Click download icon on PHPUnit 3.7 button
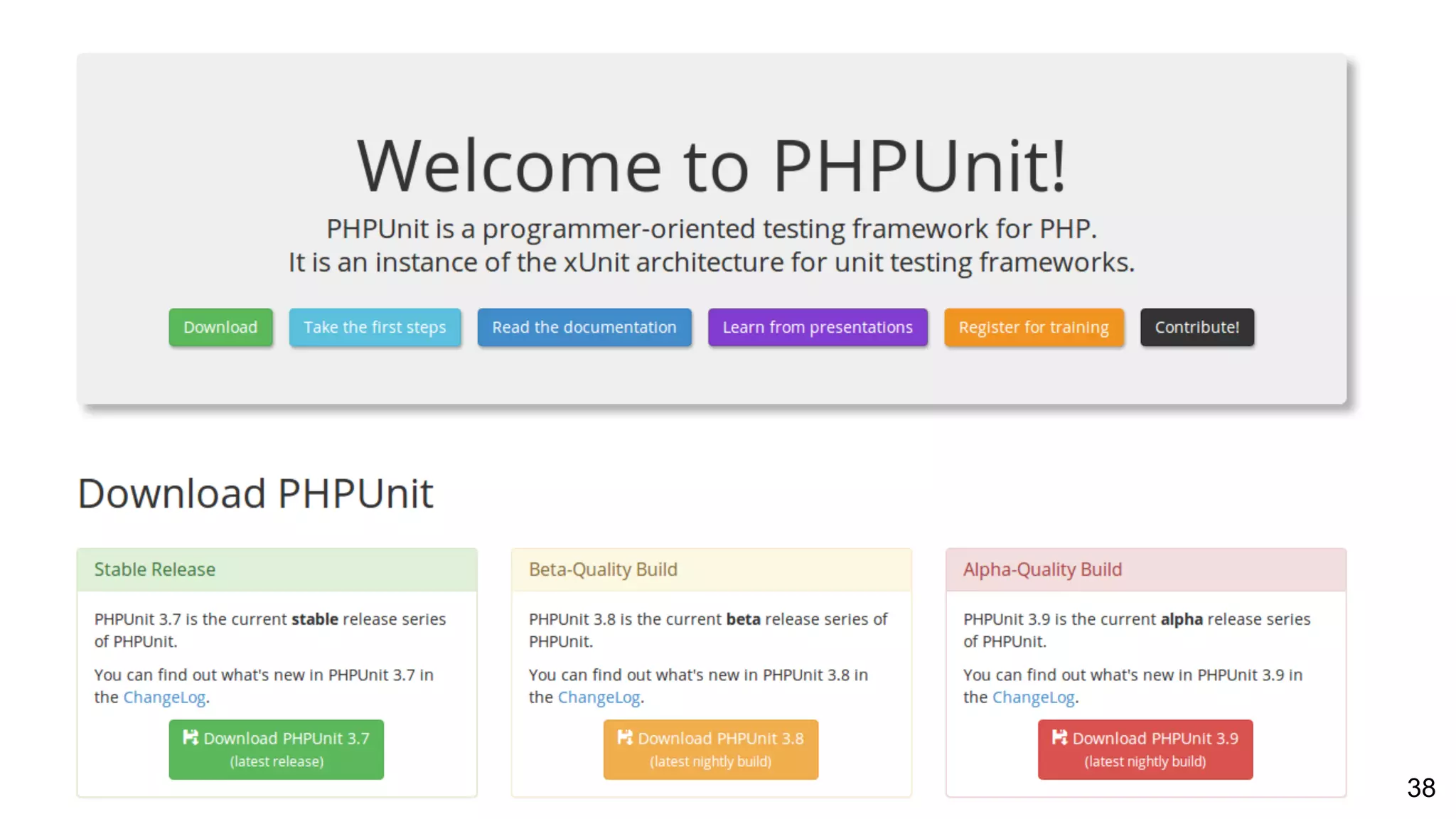 190,737
